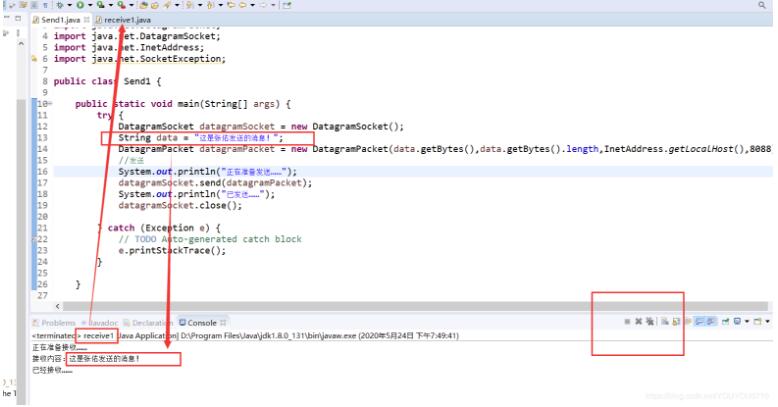Minimize the editor area via minimize icon
This screenshot has height=407, width=778.
7,18
